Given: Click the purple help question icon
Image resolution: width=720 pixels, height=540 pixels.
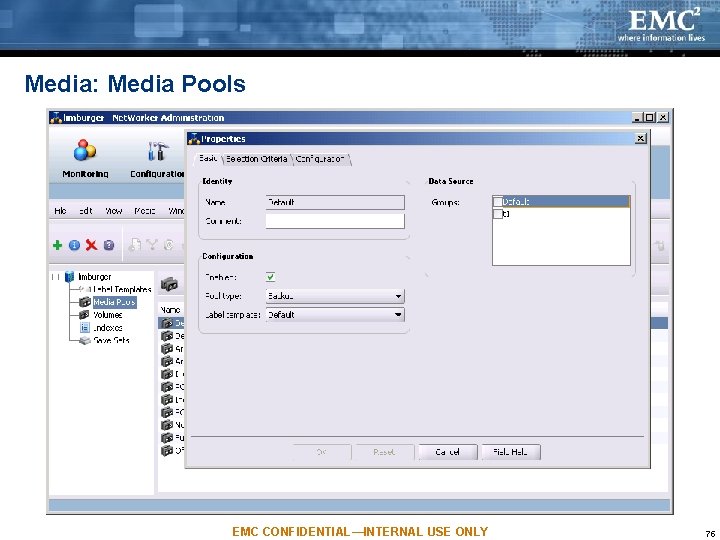Looking at the screenshot, I should [108, 245].
